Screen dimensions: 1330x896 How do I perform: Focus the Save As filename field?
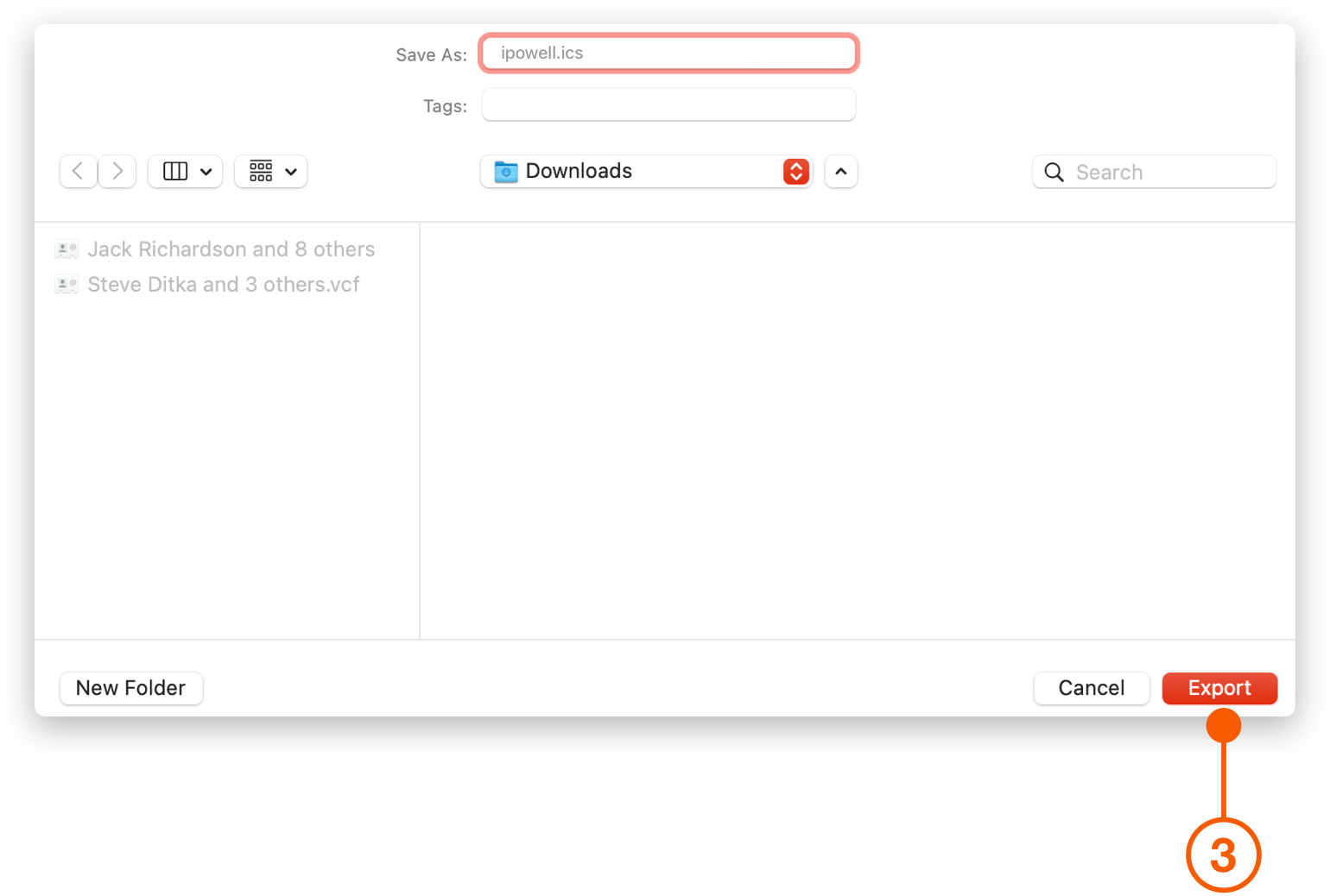(x=668, y=54)
